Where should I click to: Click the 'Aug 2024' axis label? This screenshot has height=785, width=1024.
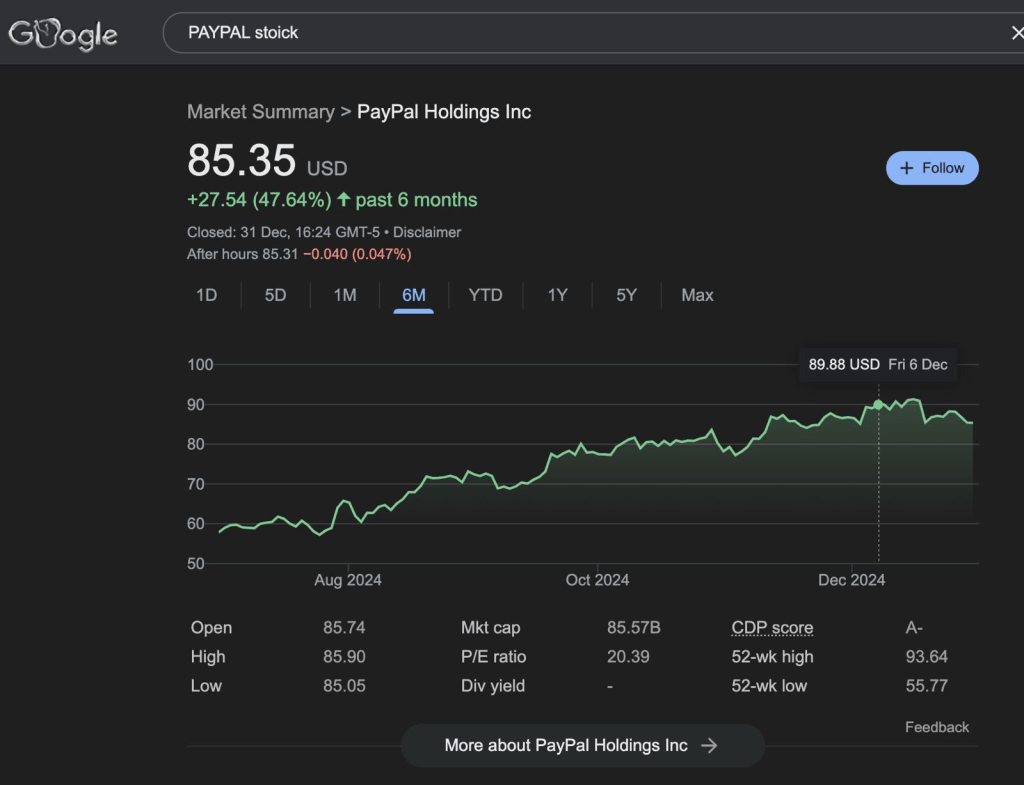[348, 580]
